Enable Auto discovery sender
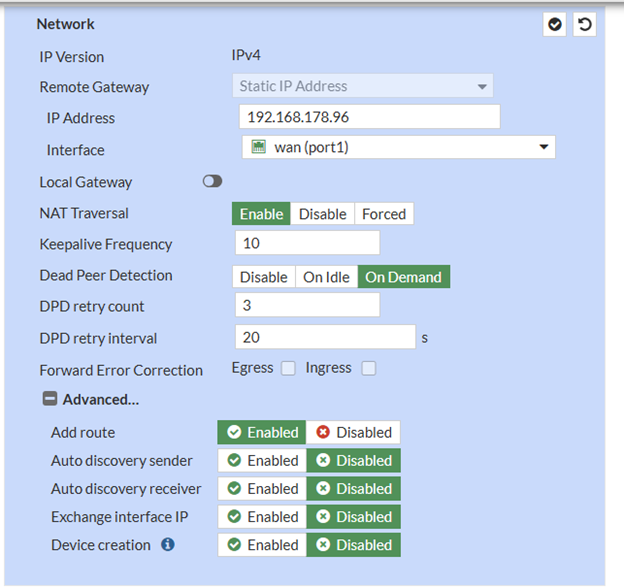Image resolution: width=624 pixels, height=588 pixels. tap(263, 460)
